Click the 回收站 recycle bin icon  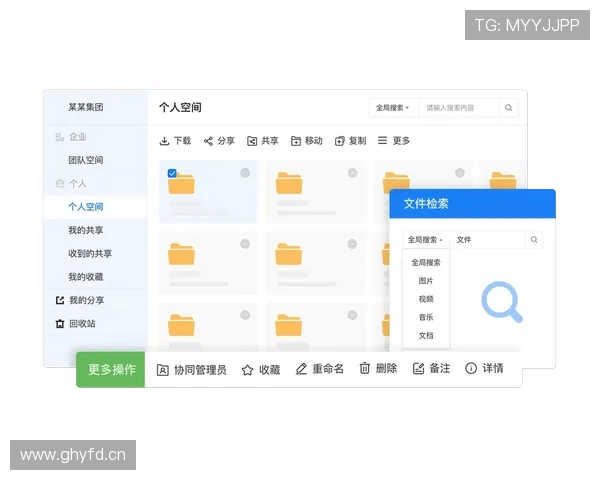60,324
